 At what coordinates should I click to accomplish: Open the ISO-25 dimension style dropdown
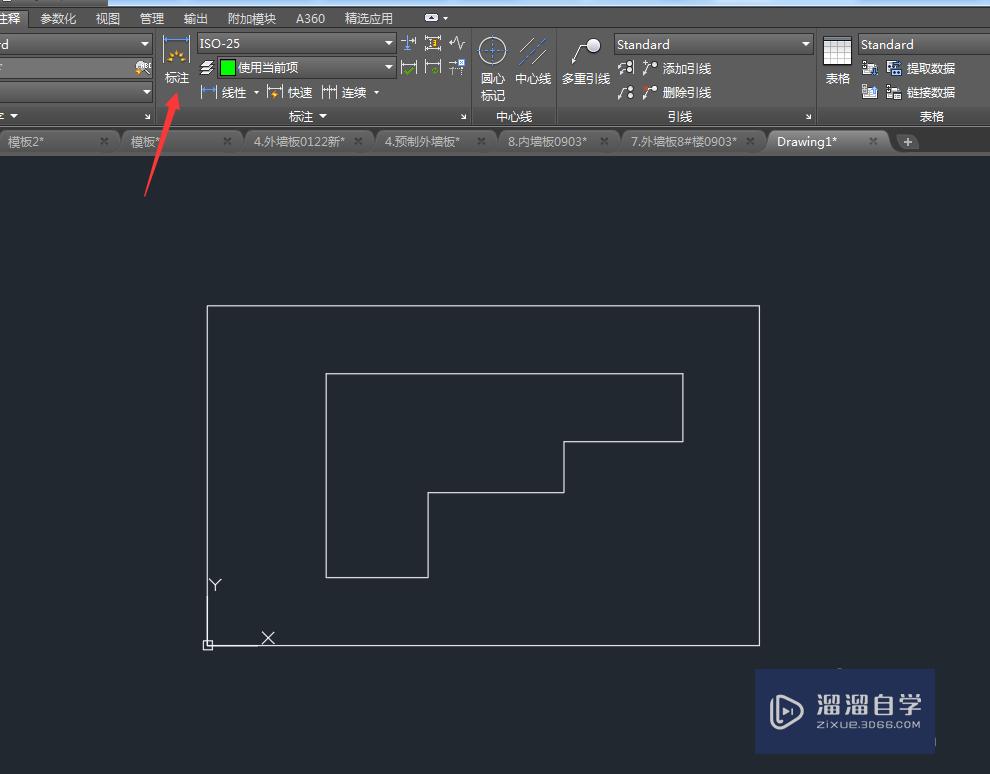(388, 44)
